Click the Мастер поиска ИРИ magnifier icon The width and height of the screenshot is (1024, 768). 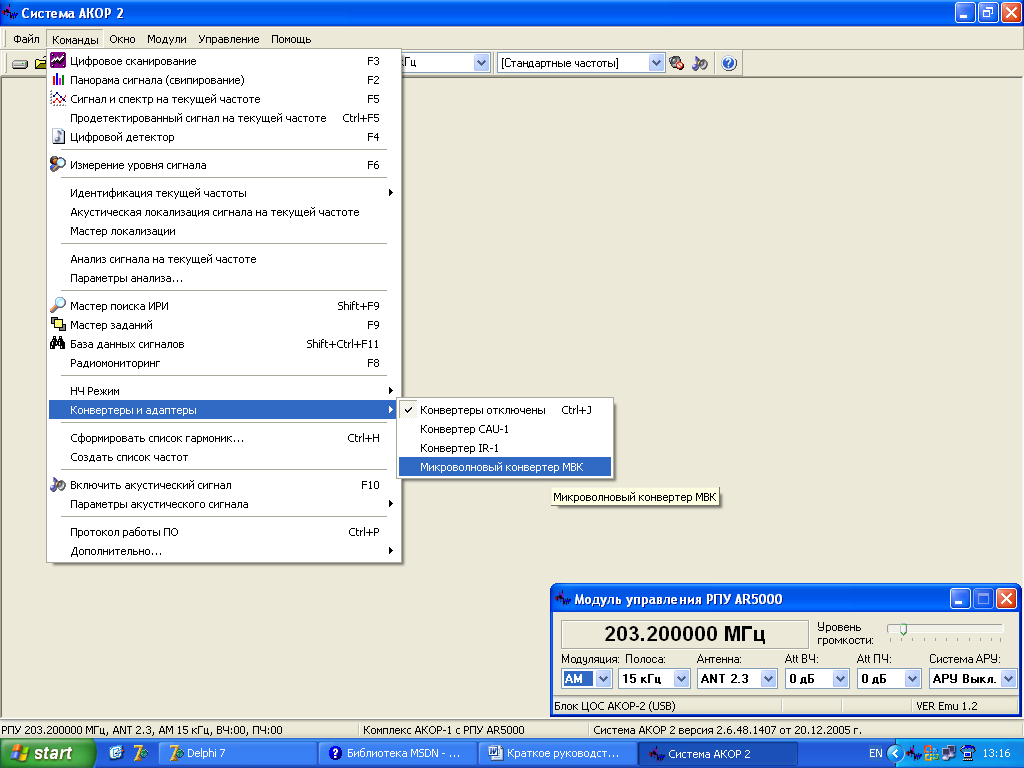point(58,305)
